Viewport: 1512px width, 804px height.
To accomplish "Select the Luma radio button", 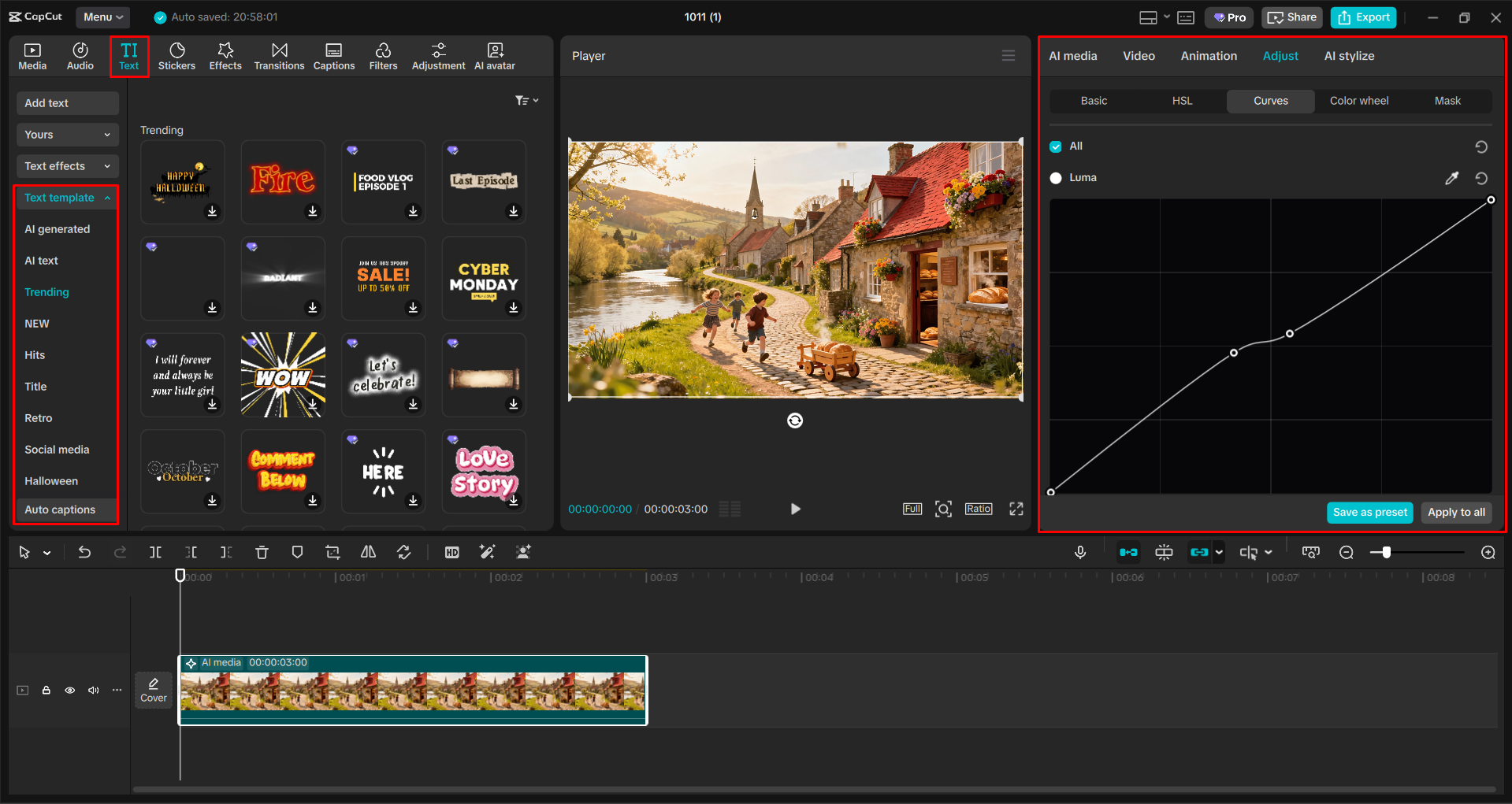I will click(x=1056, y=178).
